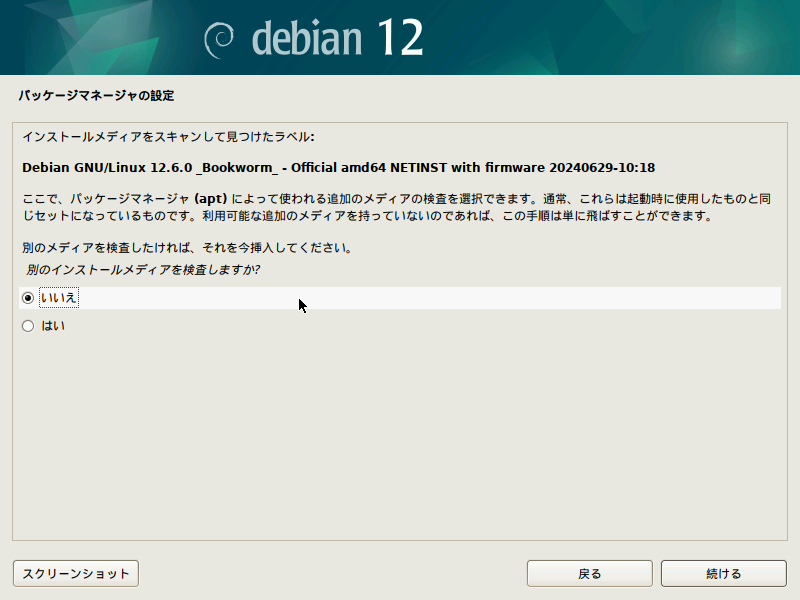The width and height of the screenshot is (800, 600).
Task: Click the スクリーンショット button
Action: pyautogui.click(x=76, y=573)
